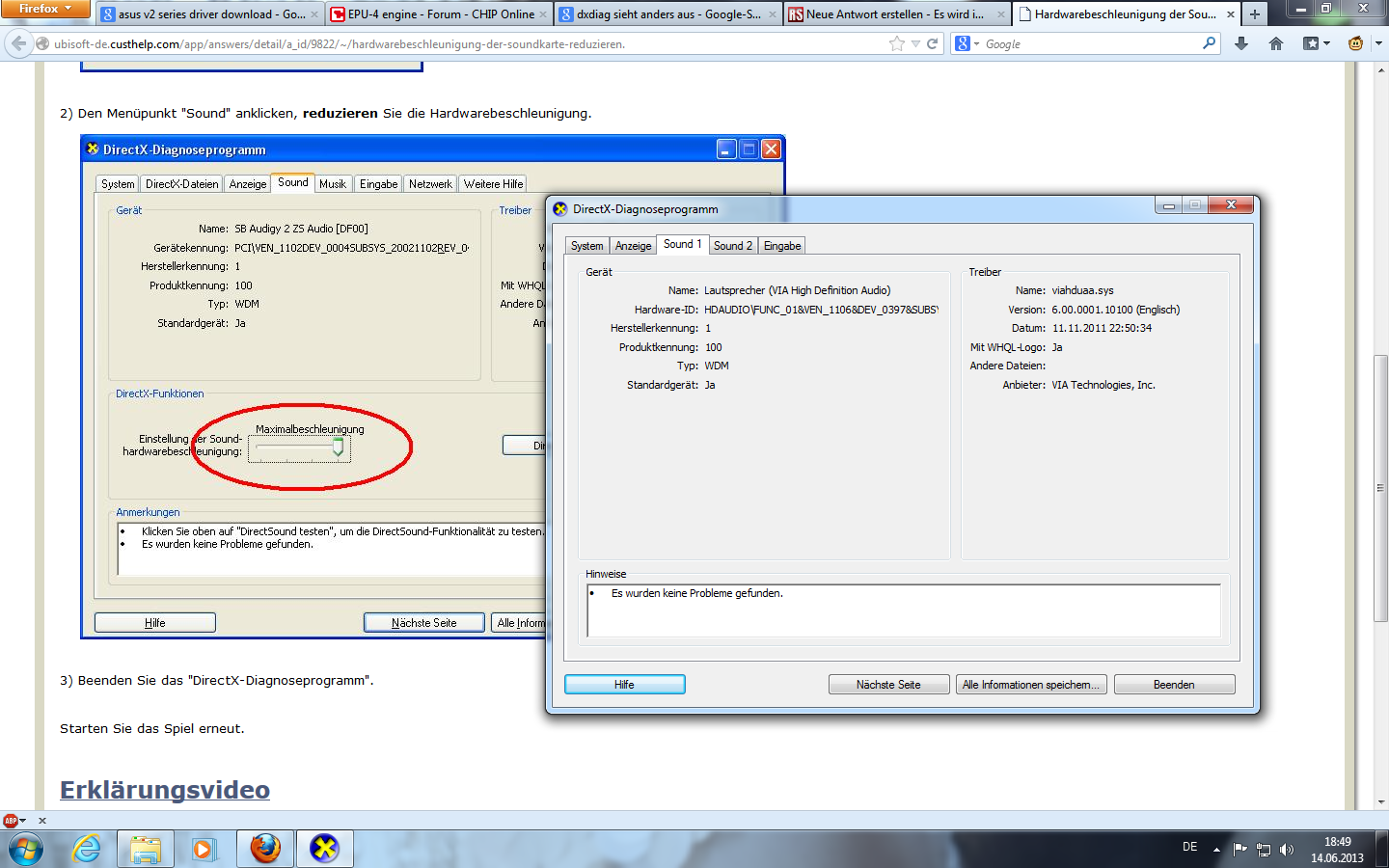Select the System tab in the front DirectX dialog

point(586,246)
